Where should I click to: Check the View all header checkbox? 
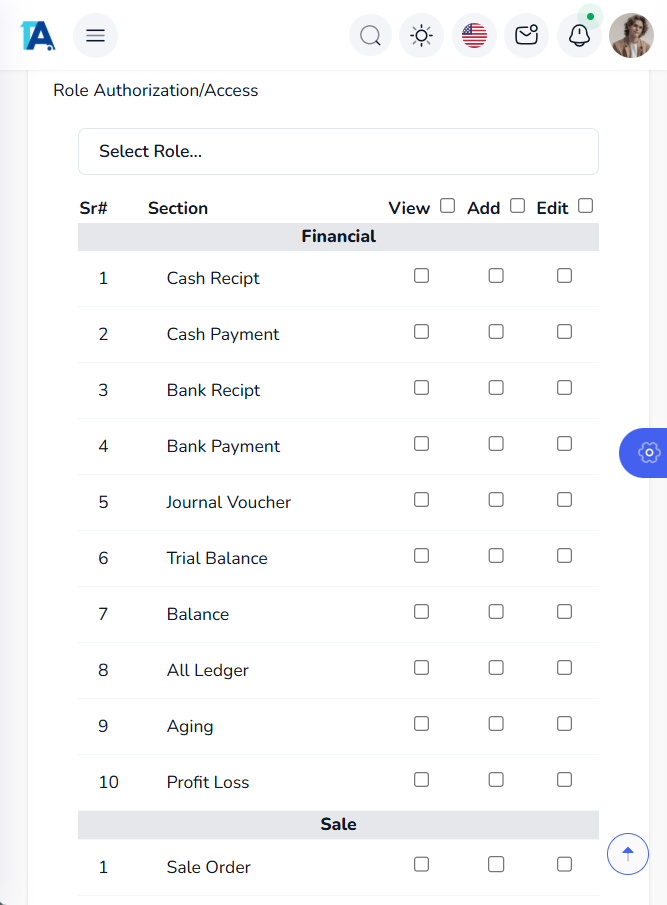click(x=447, y=206)
